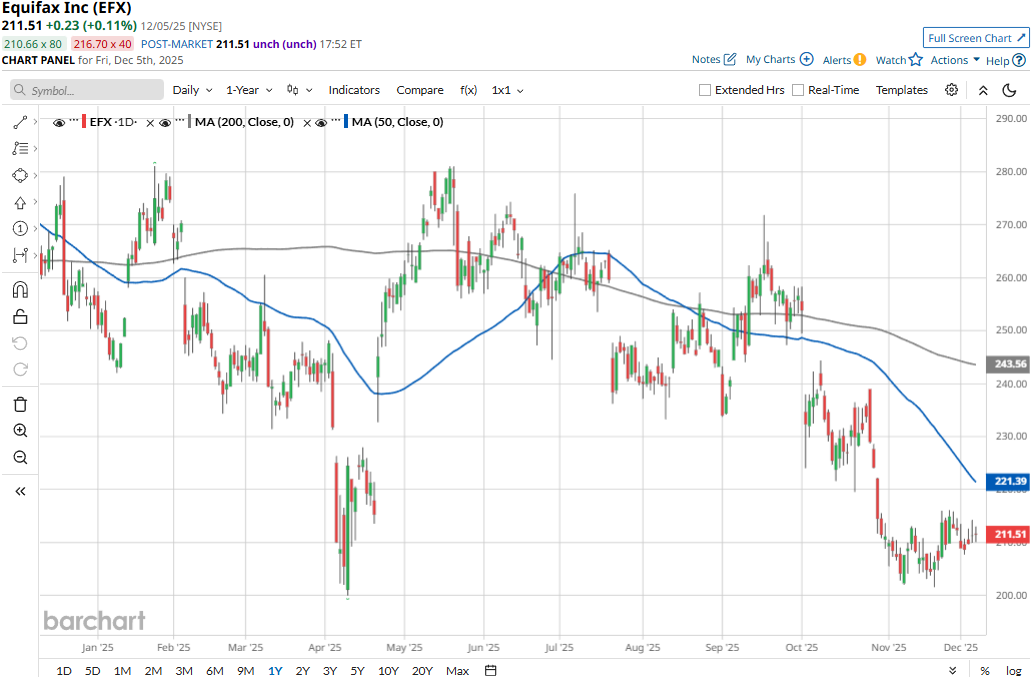The height and width of the screenshot is (677, 1032).
Task: Select the 6M time range tab
Action: tap(214, 670)
